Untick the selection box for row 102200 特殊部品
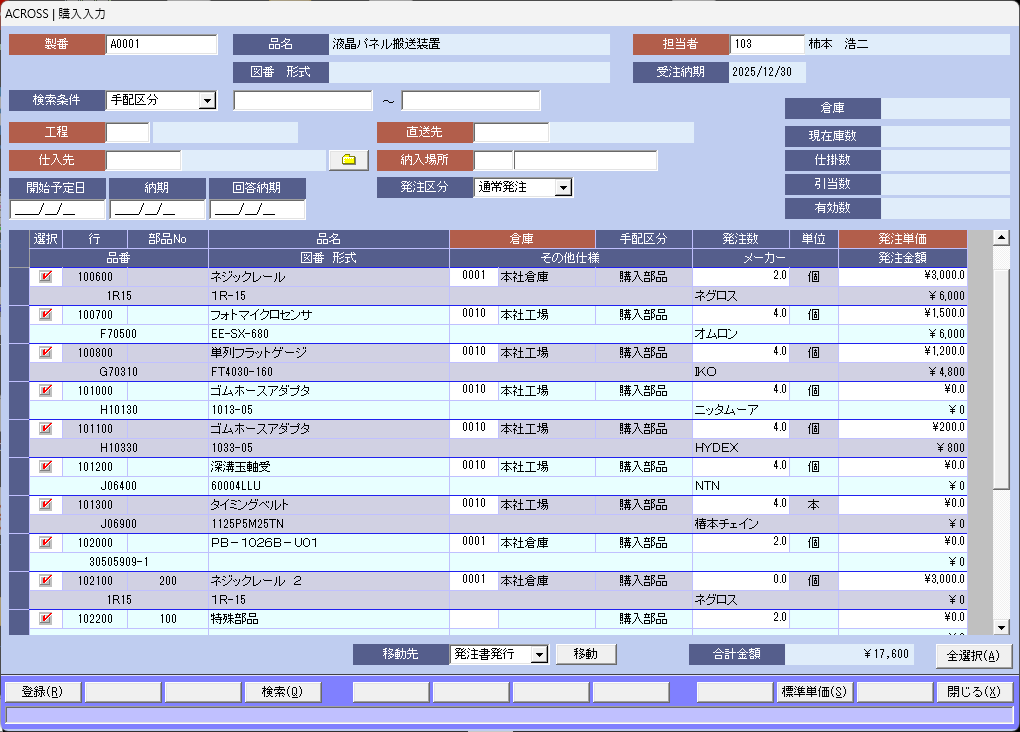This screenshot has height=732, width=1020. tap(45, 618)
